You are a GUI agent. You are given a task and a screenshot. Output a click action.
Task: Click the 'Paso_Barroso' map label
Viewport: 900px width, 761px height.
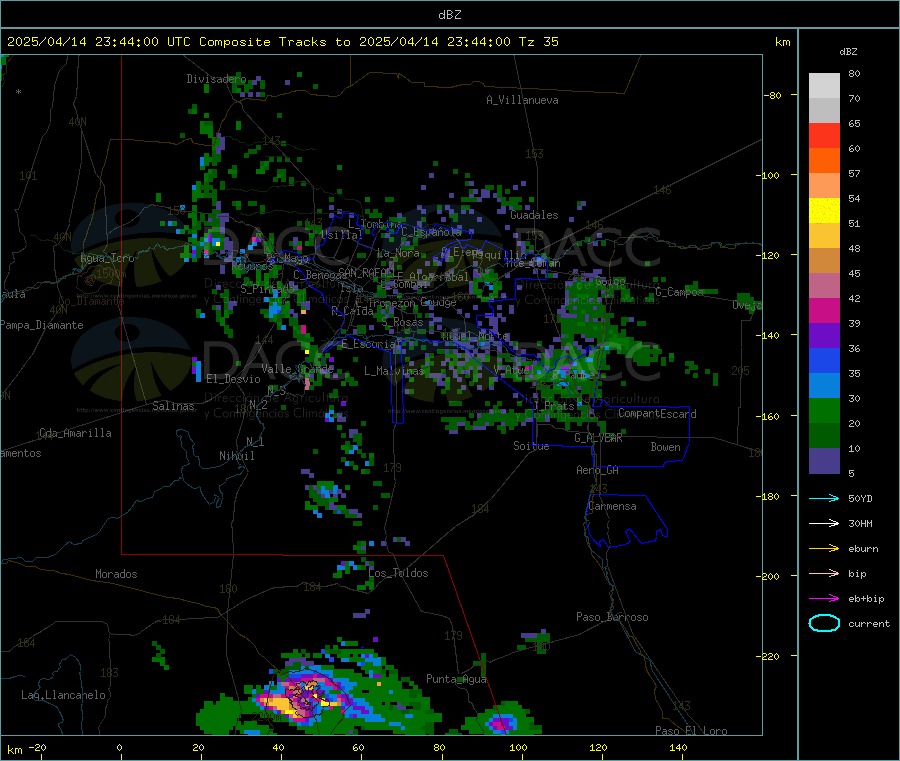(x=612, y=617)
